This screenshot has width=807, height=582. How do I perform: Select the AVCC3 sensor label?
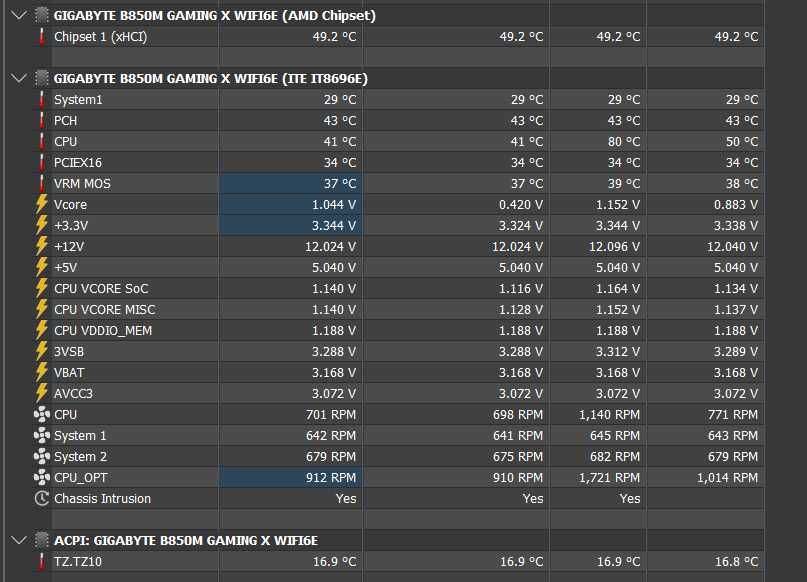coord(73,394)
